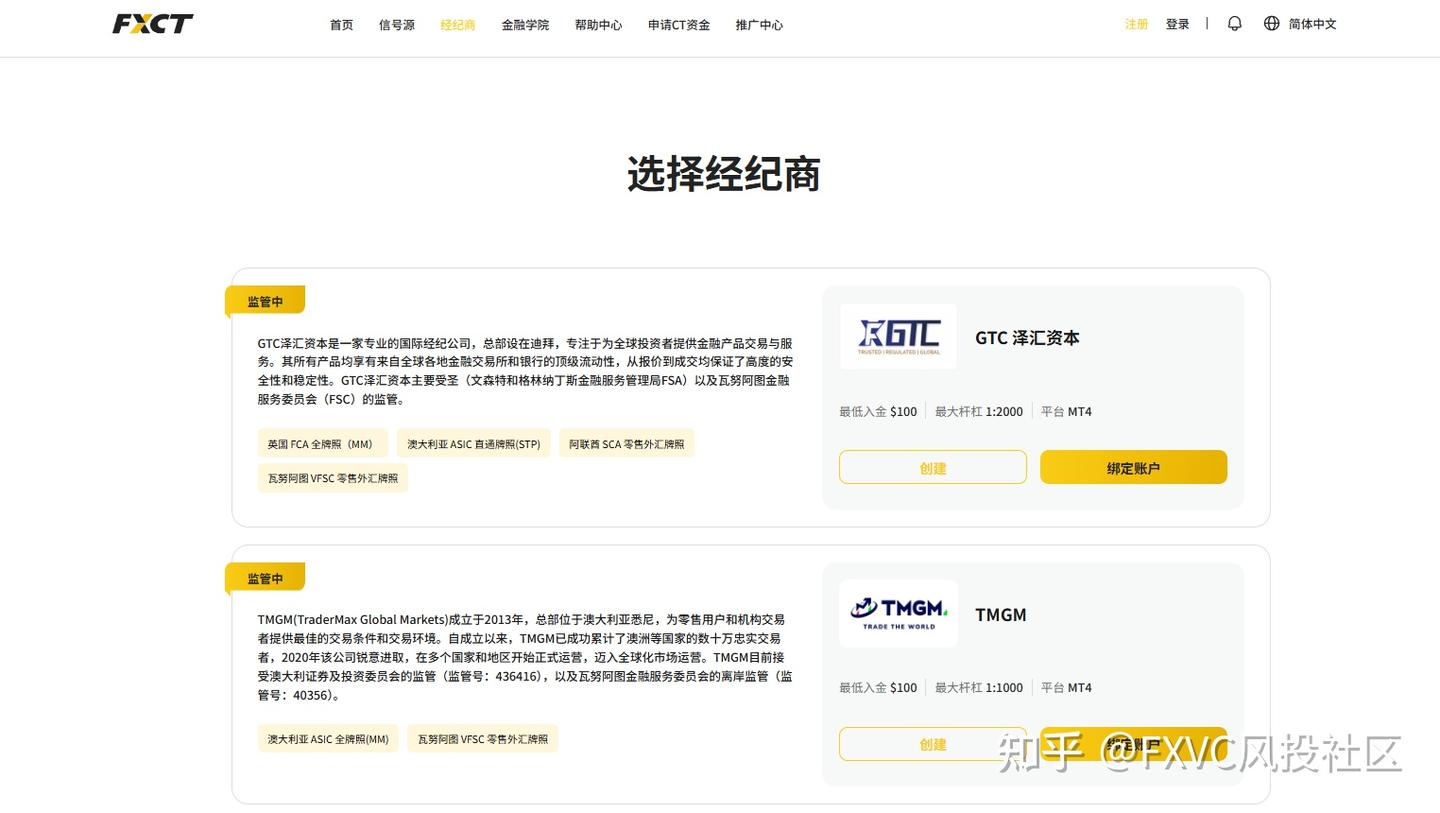Viewport: 1440px width, 813px height.
Task: Click the TMGM description paragraph
Action: pos(525,657)
